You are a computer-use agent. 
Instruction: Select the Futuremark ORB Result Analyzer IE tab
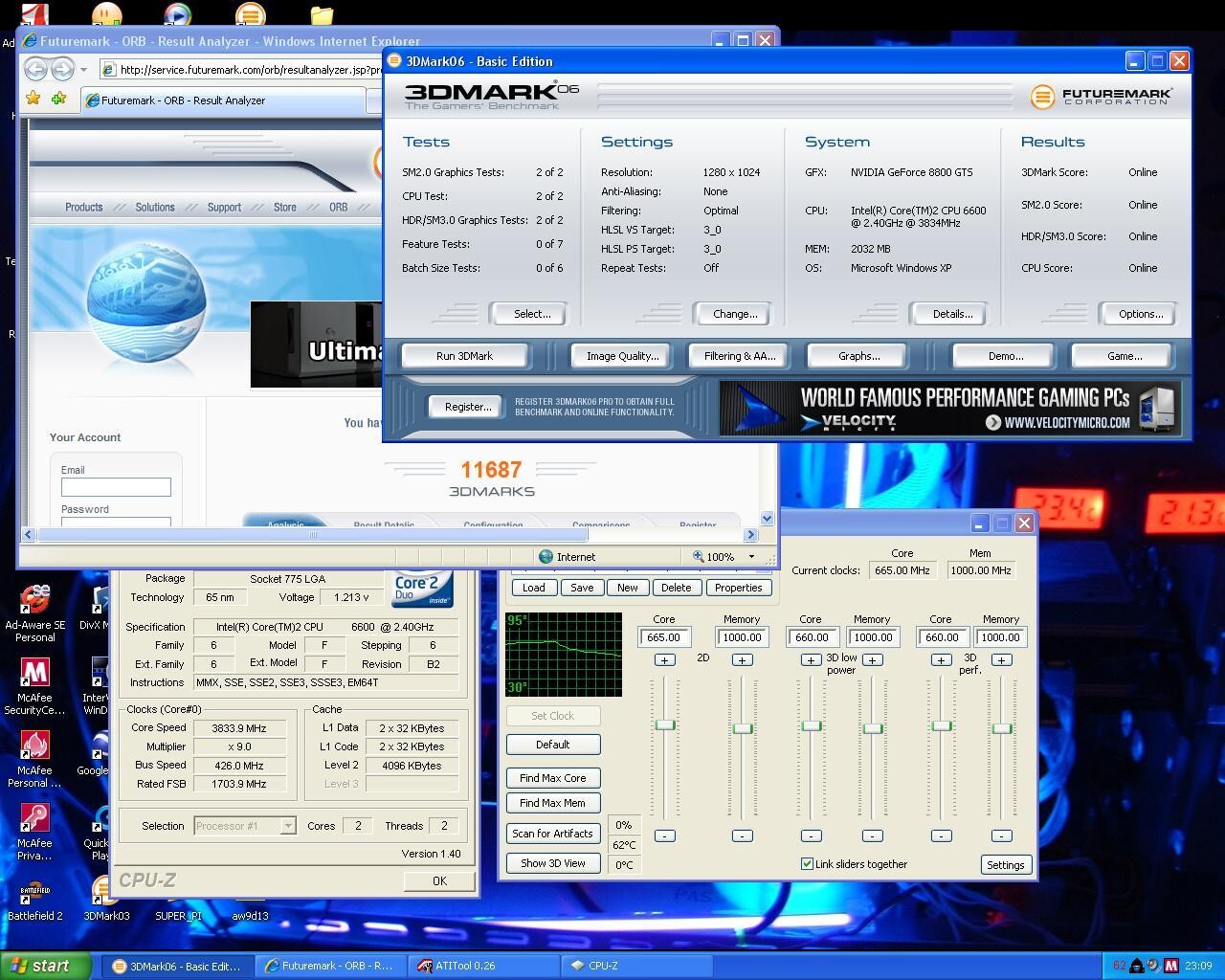point(223,100)
